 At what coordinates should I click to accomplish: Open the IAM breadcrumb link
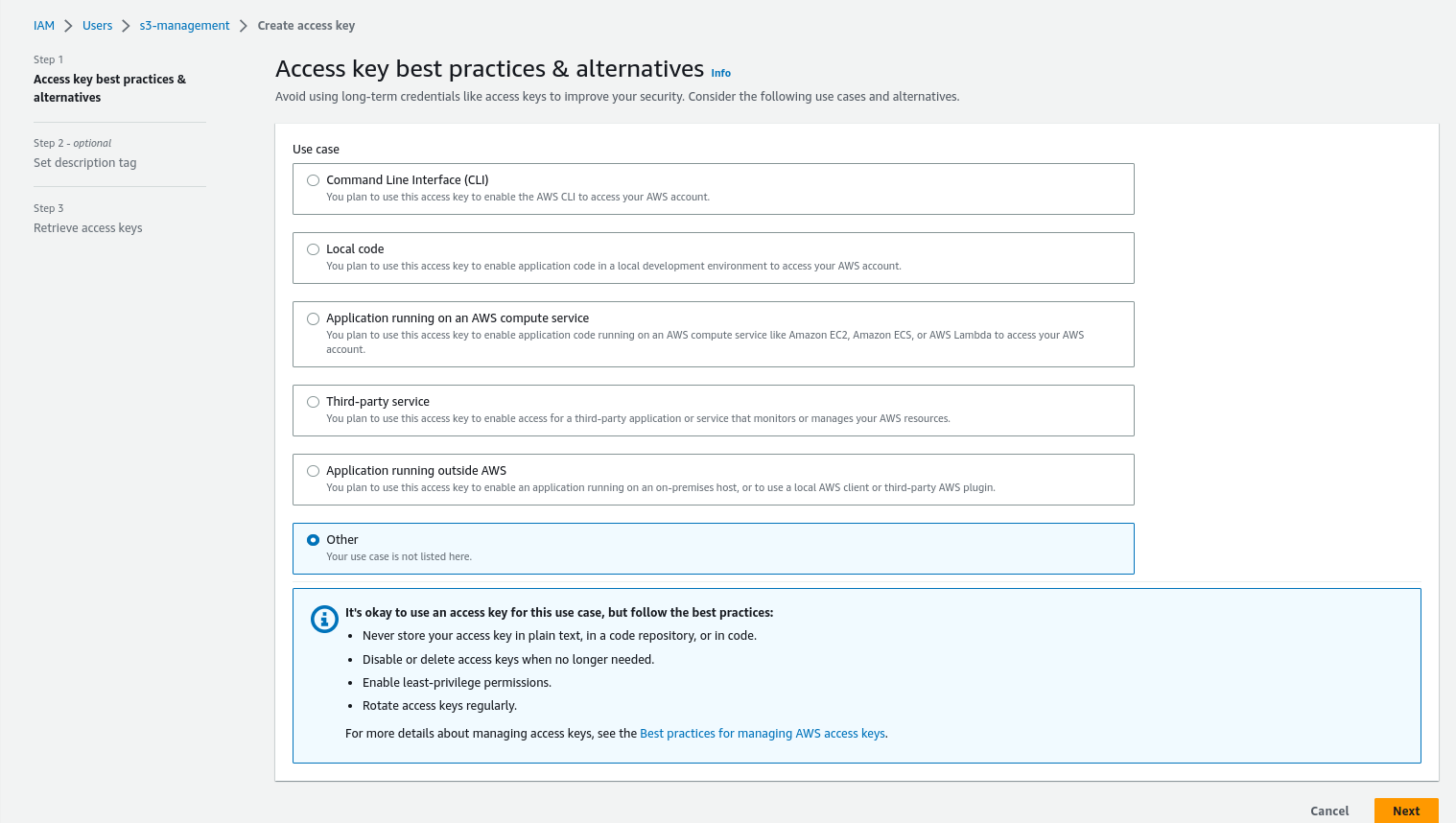(x=44, y=26)
